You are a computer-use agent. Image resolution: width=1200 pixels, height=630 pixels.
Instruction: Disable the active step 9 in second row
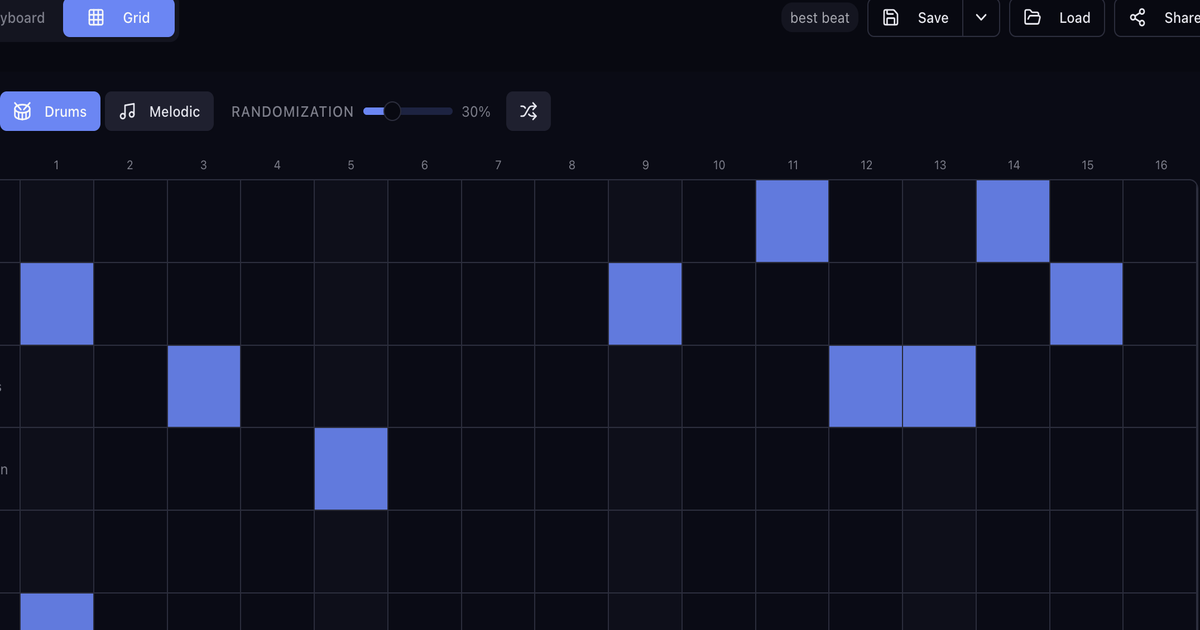[645, 304]
